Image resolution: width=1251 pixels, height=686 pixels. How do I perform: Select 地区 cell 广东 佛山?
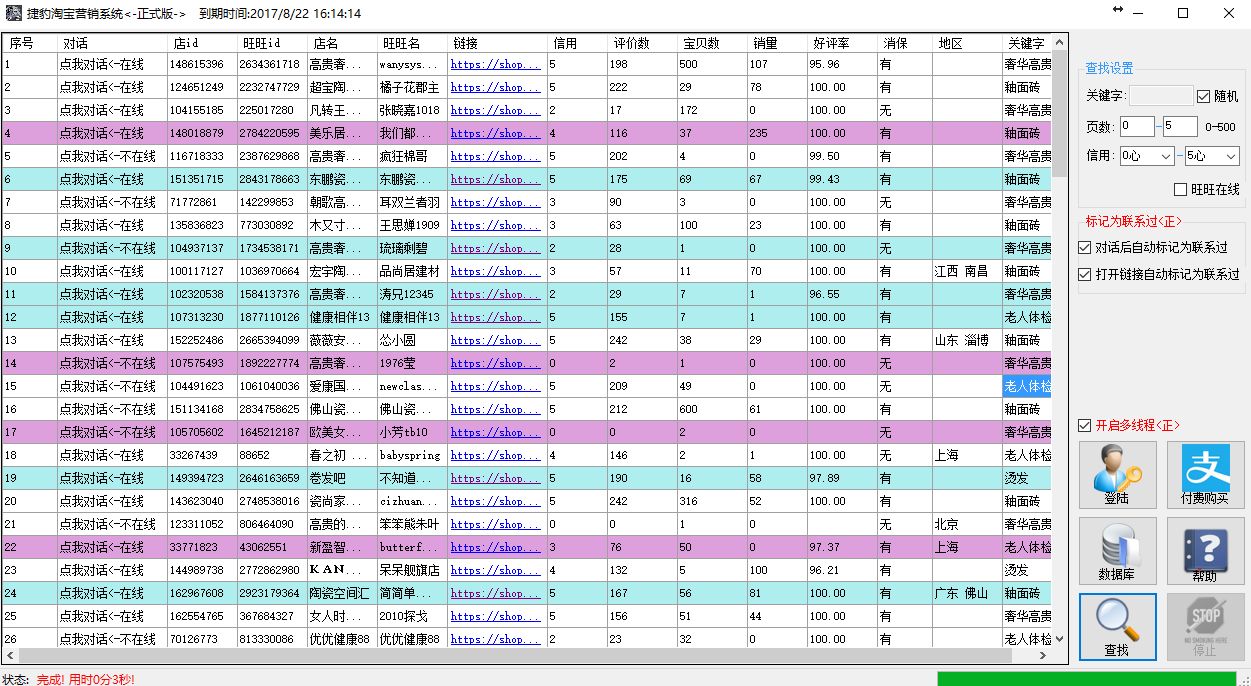pos(967,593)
